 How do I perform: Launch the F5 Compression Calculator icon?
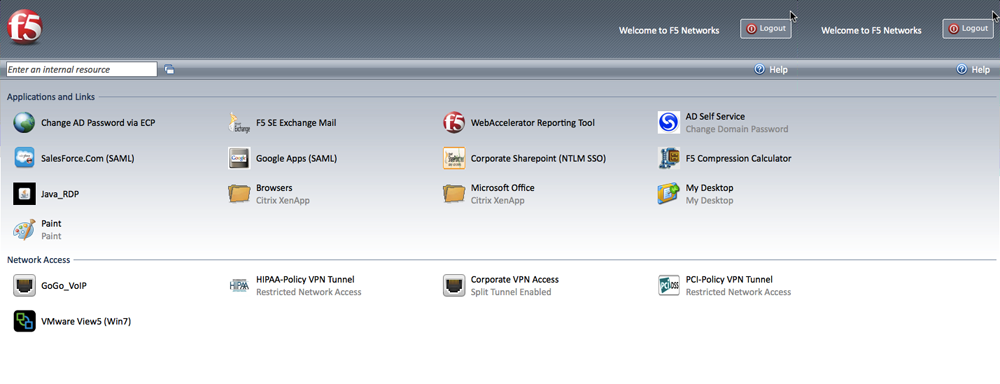(668, 158)
